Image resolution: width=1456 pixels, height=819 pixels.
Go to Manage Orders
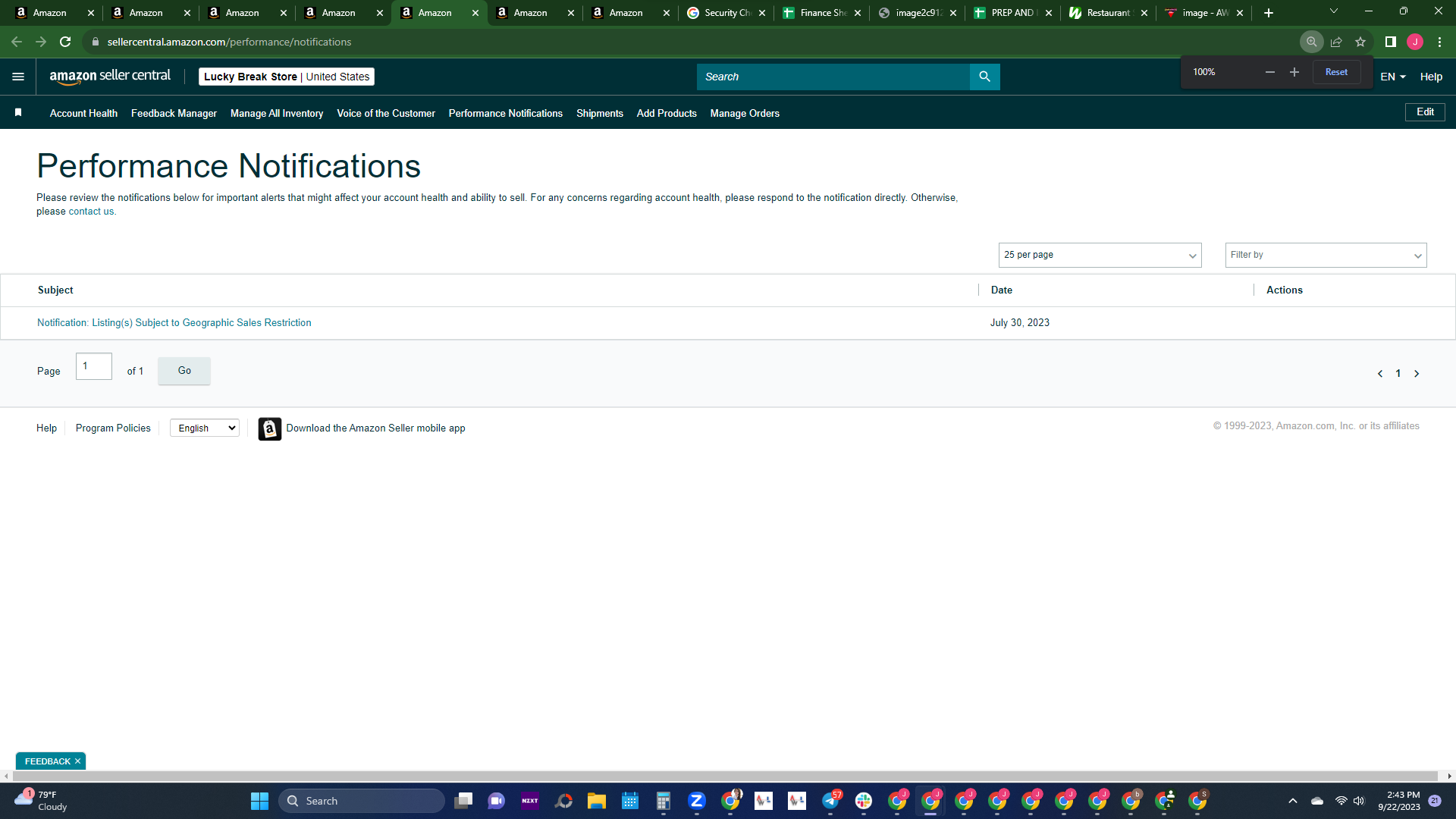[745, 113]
